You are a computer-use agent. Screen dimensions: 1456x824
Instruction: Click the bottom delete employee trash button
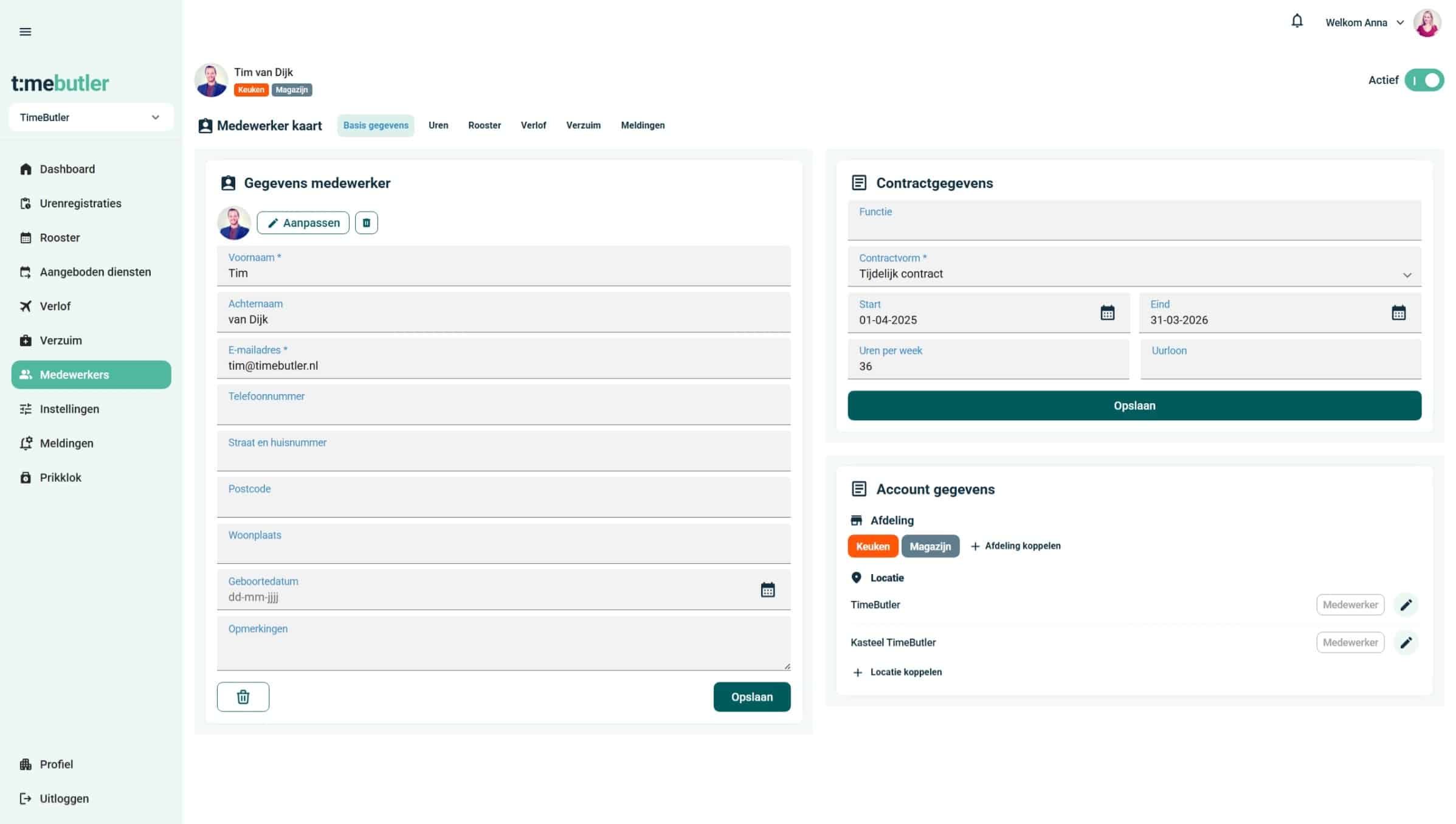click(x=243, y=697)
